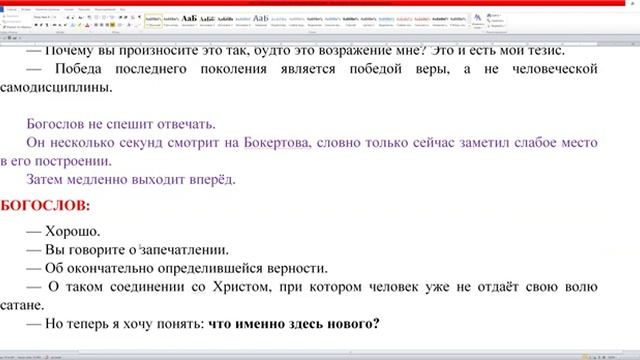The height and width of the screenshot is (360, 640).
Task: Align paragraph to the right
Action: coord(107,25)
